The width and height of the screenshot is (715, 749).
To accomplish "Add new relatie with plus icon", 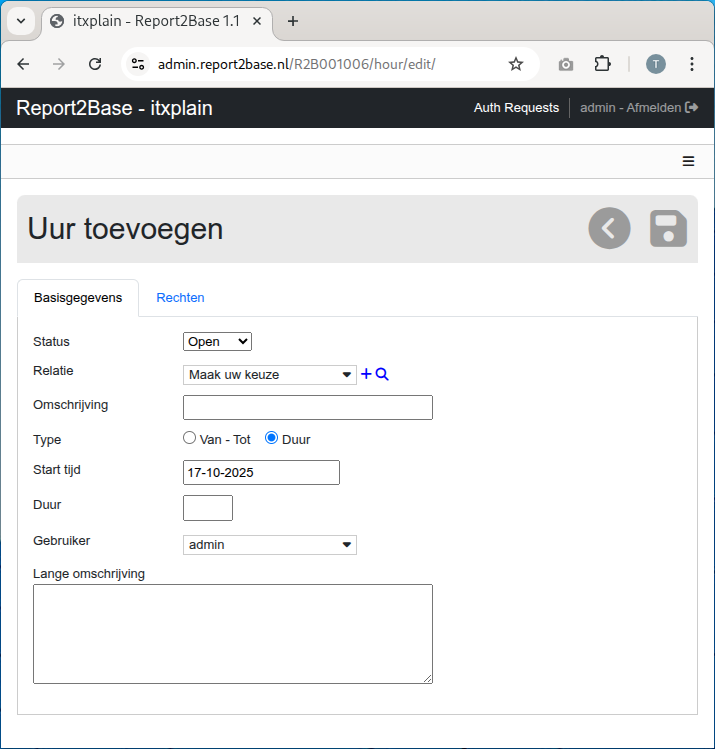I will pos(366,374).
